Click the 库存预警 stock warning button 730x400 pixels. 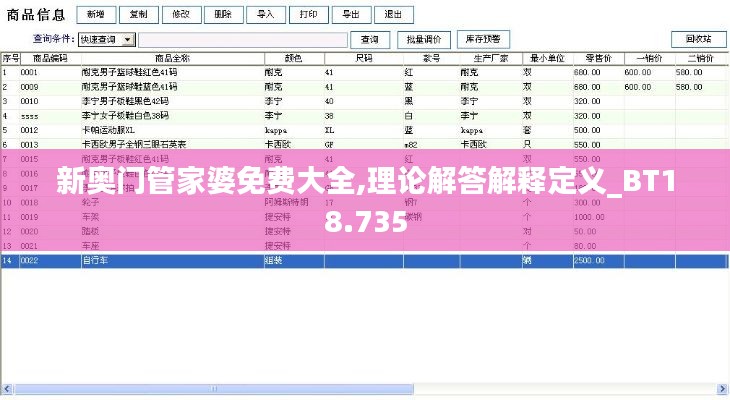[x=482, y=39]
